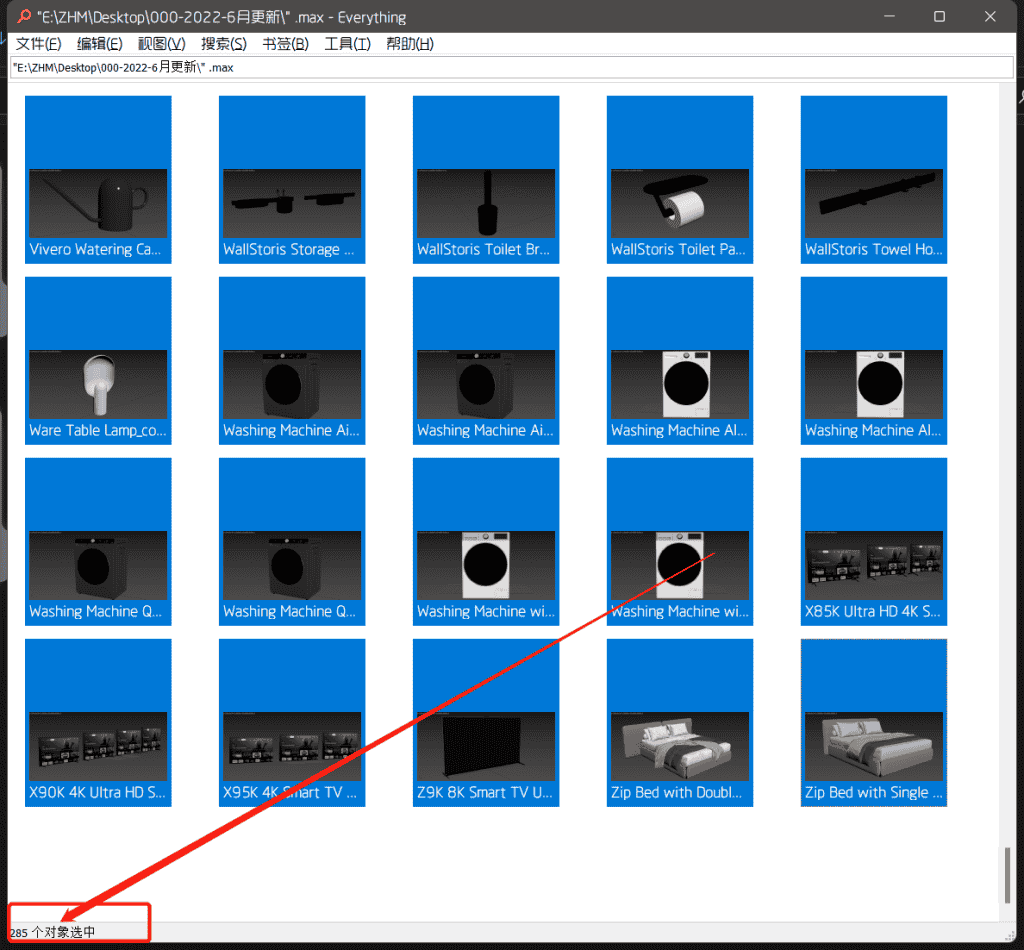The image size is (1024, 950).
Task: Open the 文件(F) menu
Action: click(x=38, y=44)
